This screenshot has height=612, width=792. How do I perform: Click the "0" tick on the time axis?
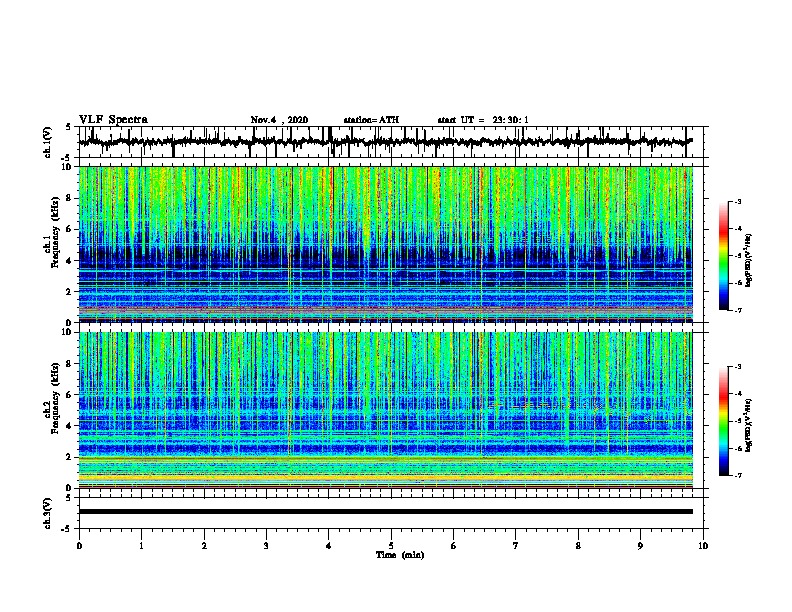pos(79,546)
